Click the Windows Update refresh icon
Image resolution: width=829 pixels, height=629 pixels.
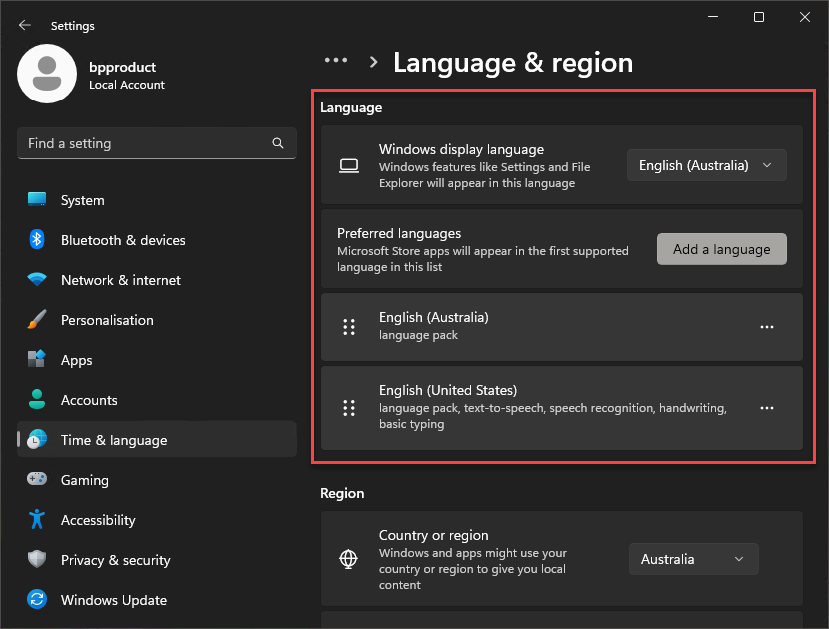click(x=37, y=599)
